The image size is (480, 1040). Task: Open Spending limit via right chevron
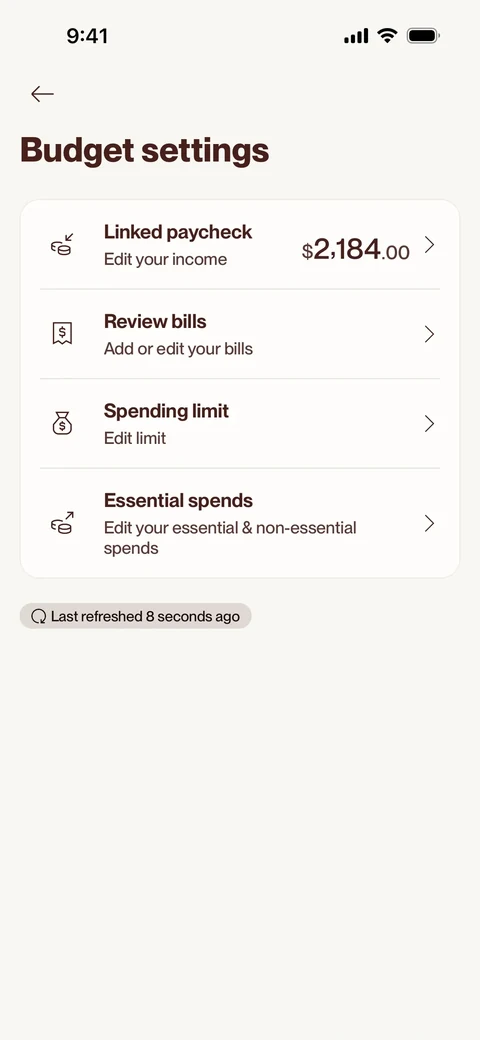coord(430,424)
